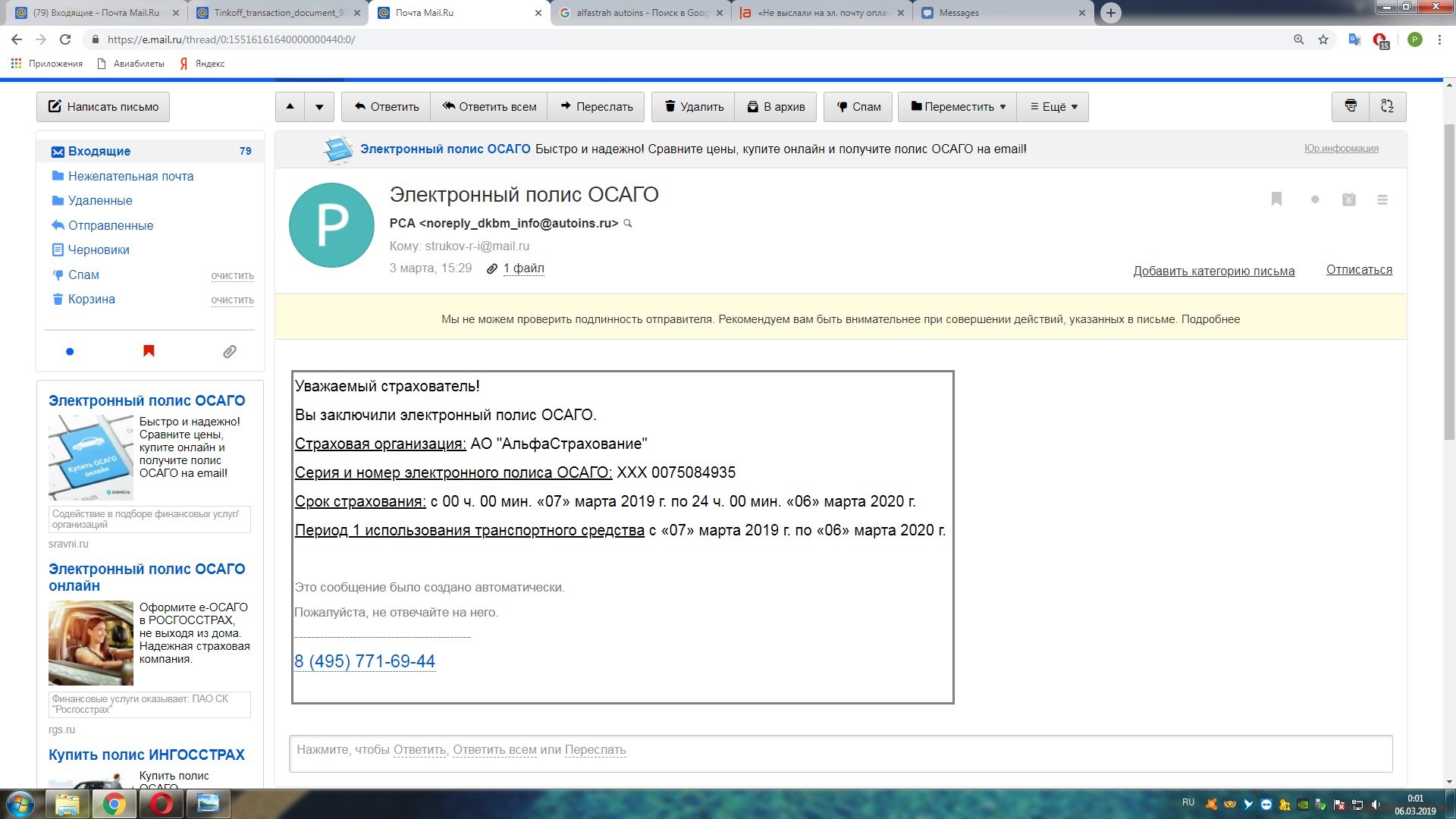1456x819 pixels.
Task: Click page vertical scrollbar
Action: coord(1449,281)
